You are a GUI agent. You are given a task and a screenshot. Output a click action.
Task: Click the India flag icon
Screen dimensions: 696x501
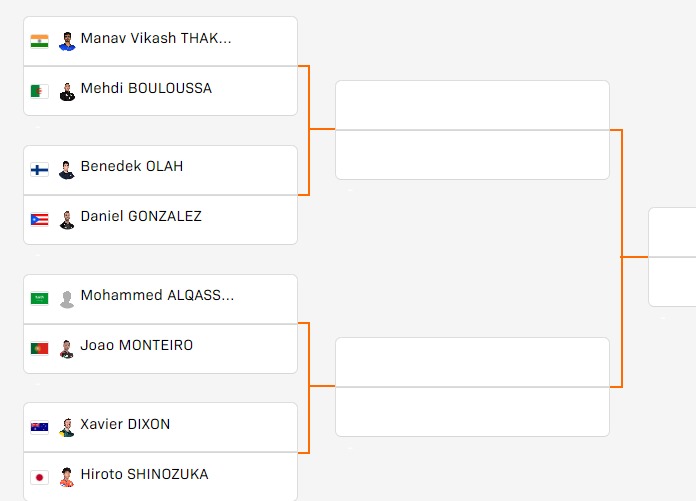[x=40, y=41]
